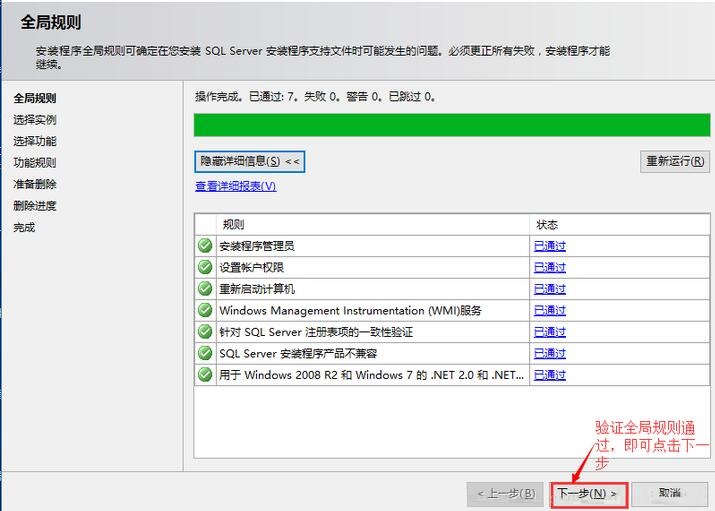The height and width of the screenshot is (511, 715).
Task: Click 用于 Windows 2008 R2 rule text
Action: [371, 375]
